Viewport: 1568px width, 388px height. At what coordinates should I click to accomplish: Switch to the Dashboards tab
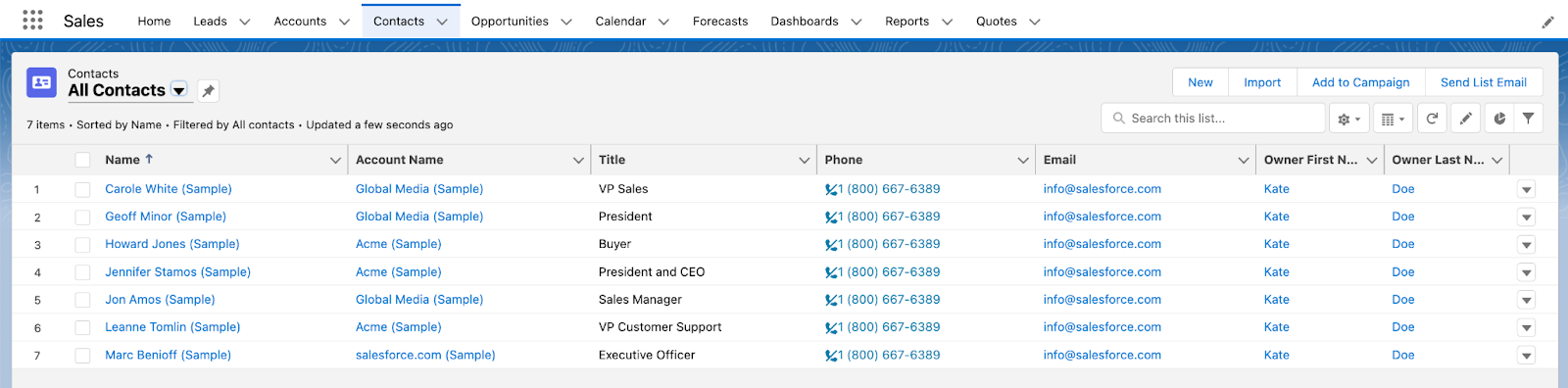pyautogui.click(x=805, y=22)
